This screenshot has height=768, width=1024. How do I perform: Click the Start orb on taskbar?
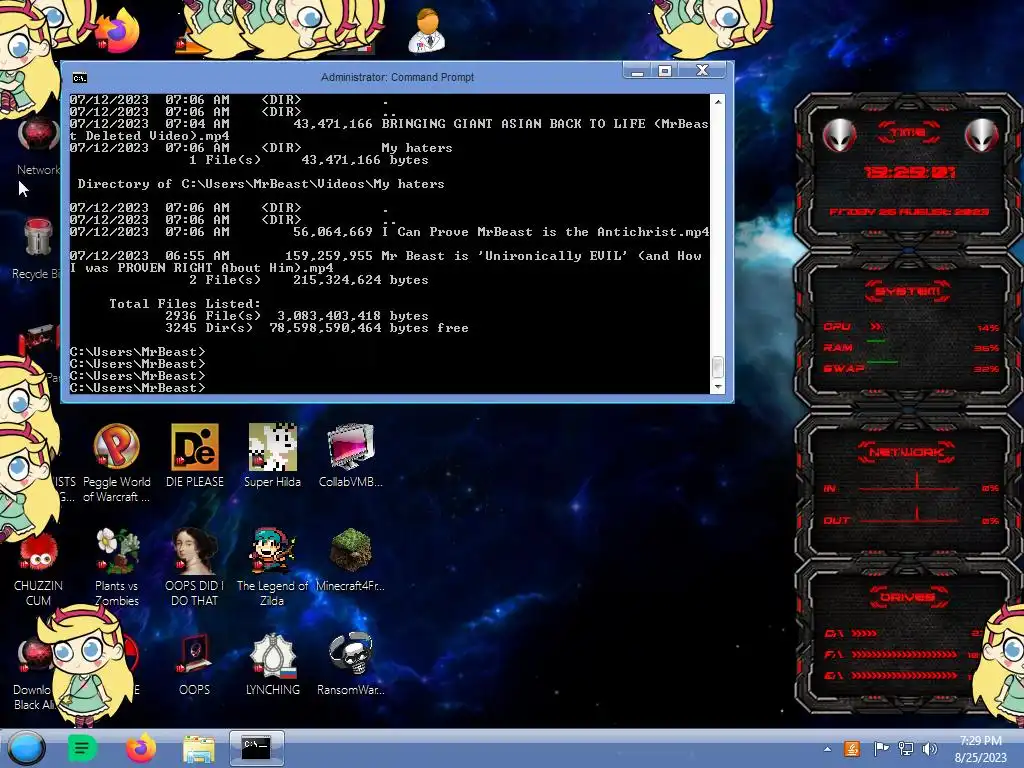(x=27, y=748)
